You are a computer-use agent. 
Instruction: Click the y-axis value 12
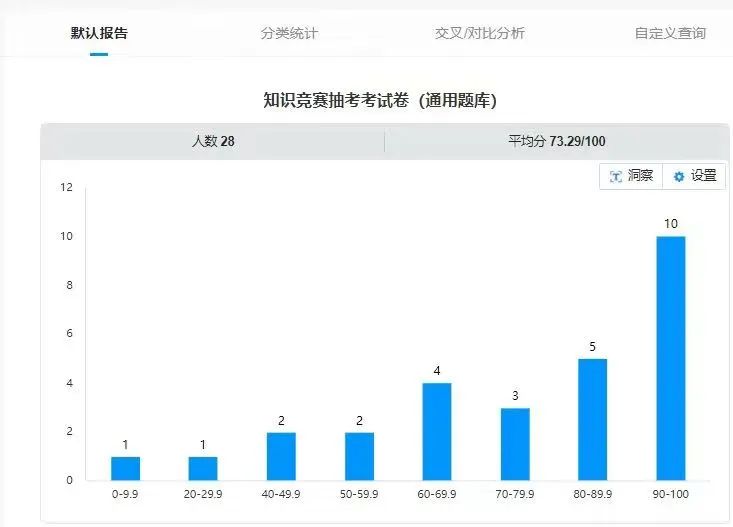click(66, 187)
